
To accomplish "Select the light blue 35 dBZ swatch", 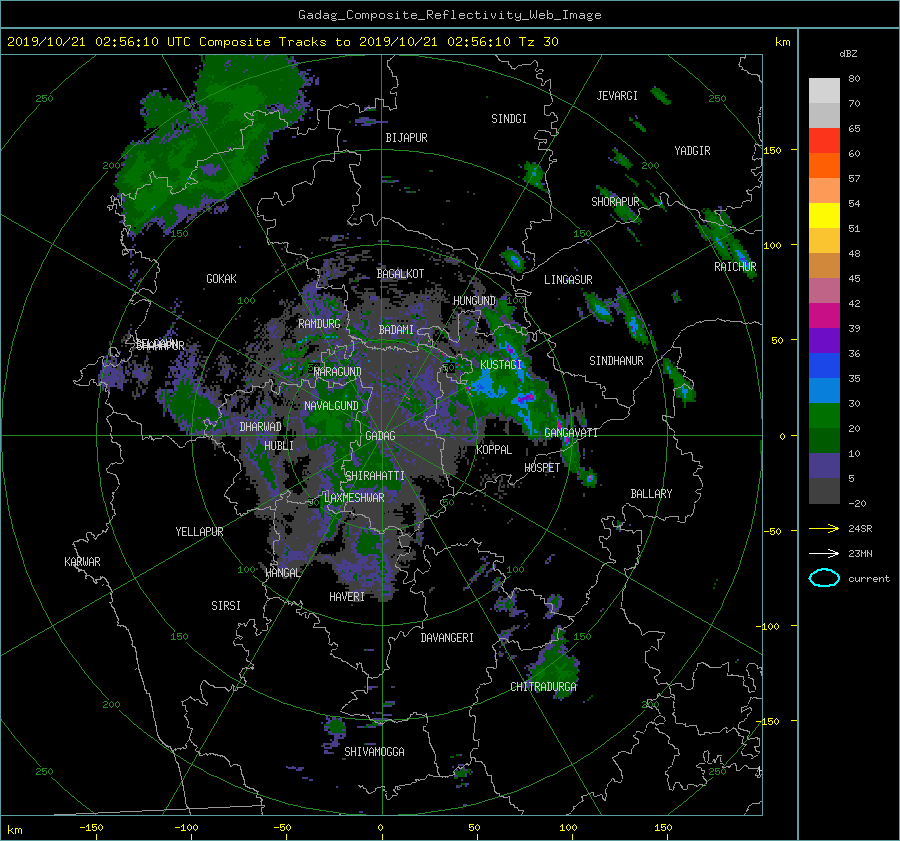I will pyautogui.click(x=824, y=390).
